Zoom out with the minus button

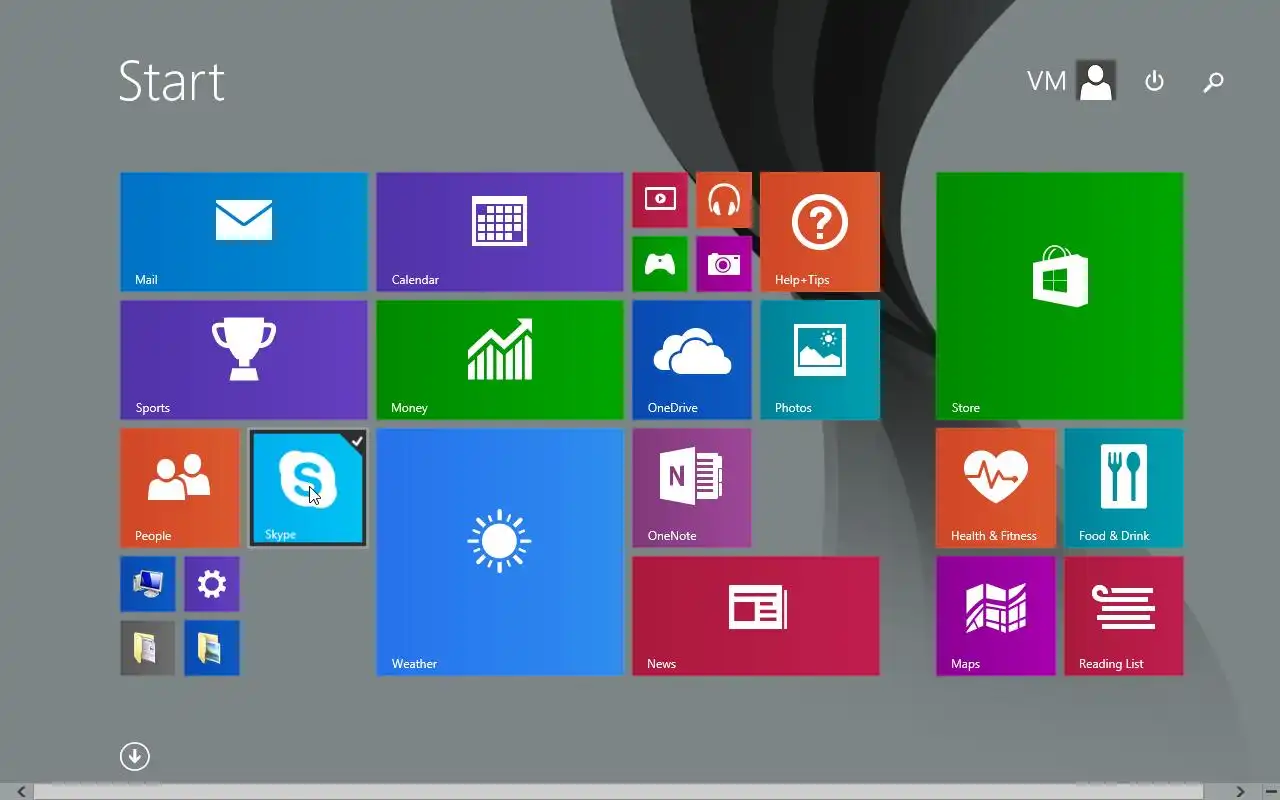coord(1270,792)
